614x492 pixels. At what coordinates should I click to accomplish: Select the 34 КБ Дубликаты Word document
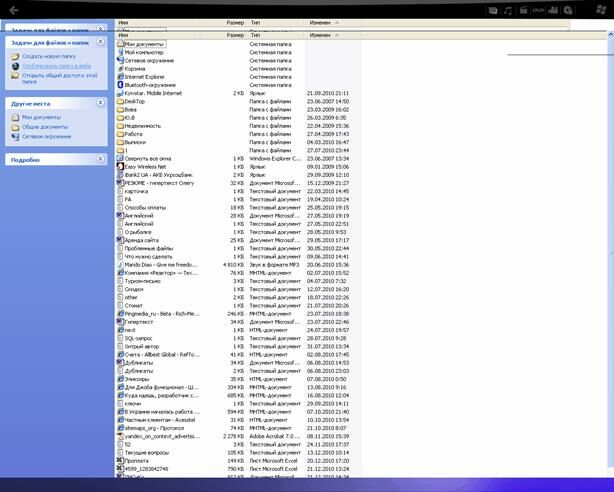139,363
